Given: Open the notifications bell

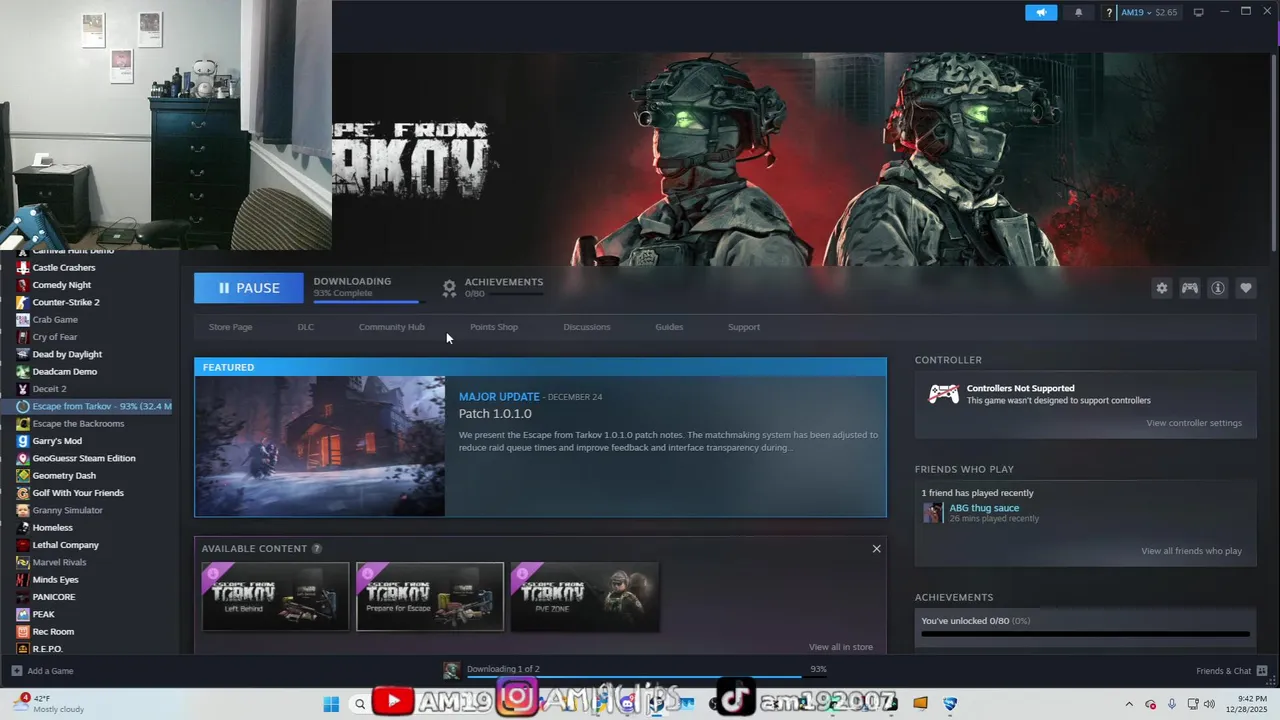Looking at the screenshot, I should (x=1078, y=13).
